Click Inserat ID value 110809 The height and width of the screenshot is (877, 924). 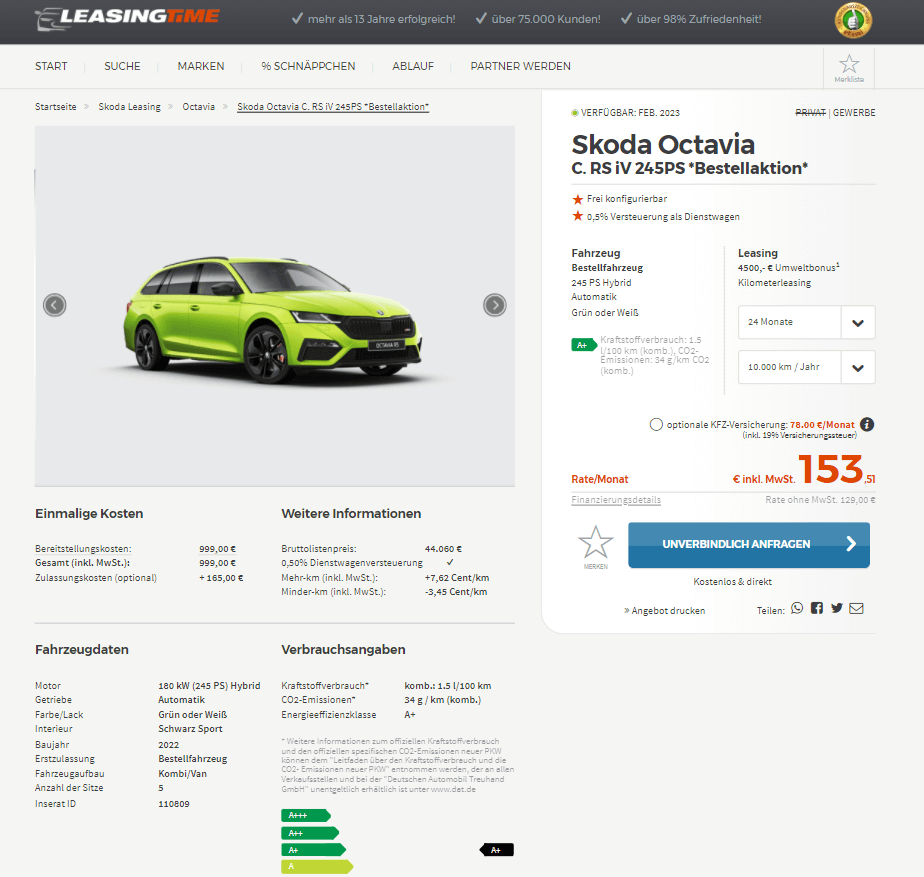point(174,804)
